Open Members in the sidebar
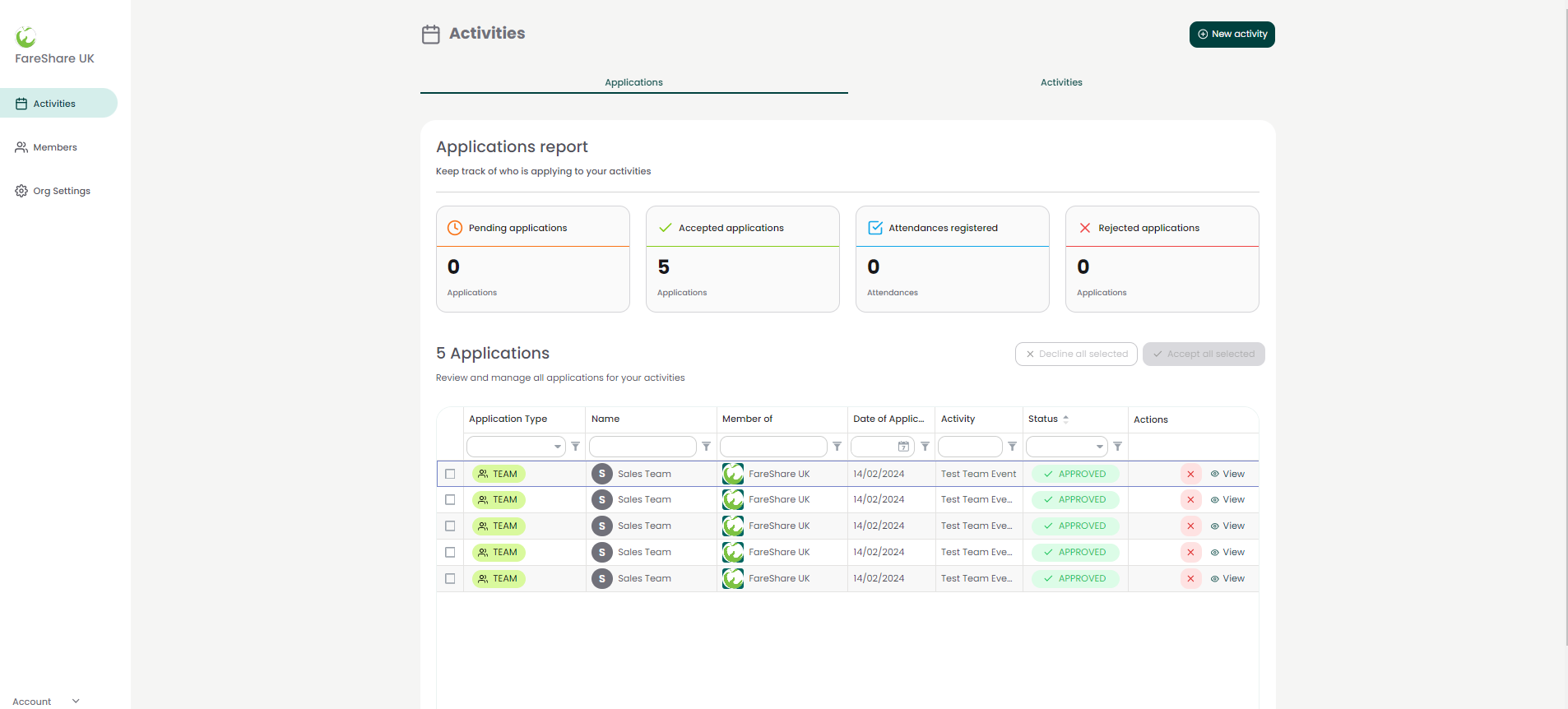1568x709 pixels. pyautogui.click(x=55, y=147)
